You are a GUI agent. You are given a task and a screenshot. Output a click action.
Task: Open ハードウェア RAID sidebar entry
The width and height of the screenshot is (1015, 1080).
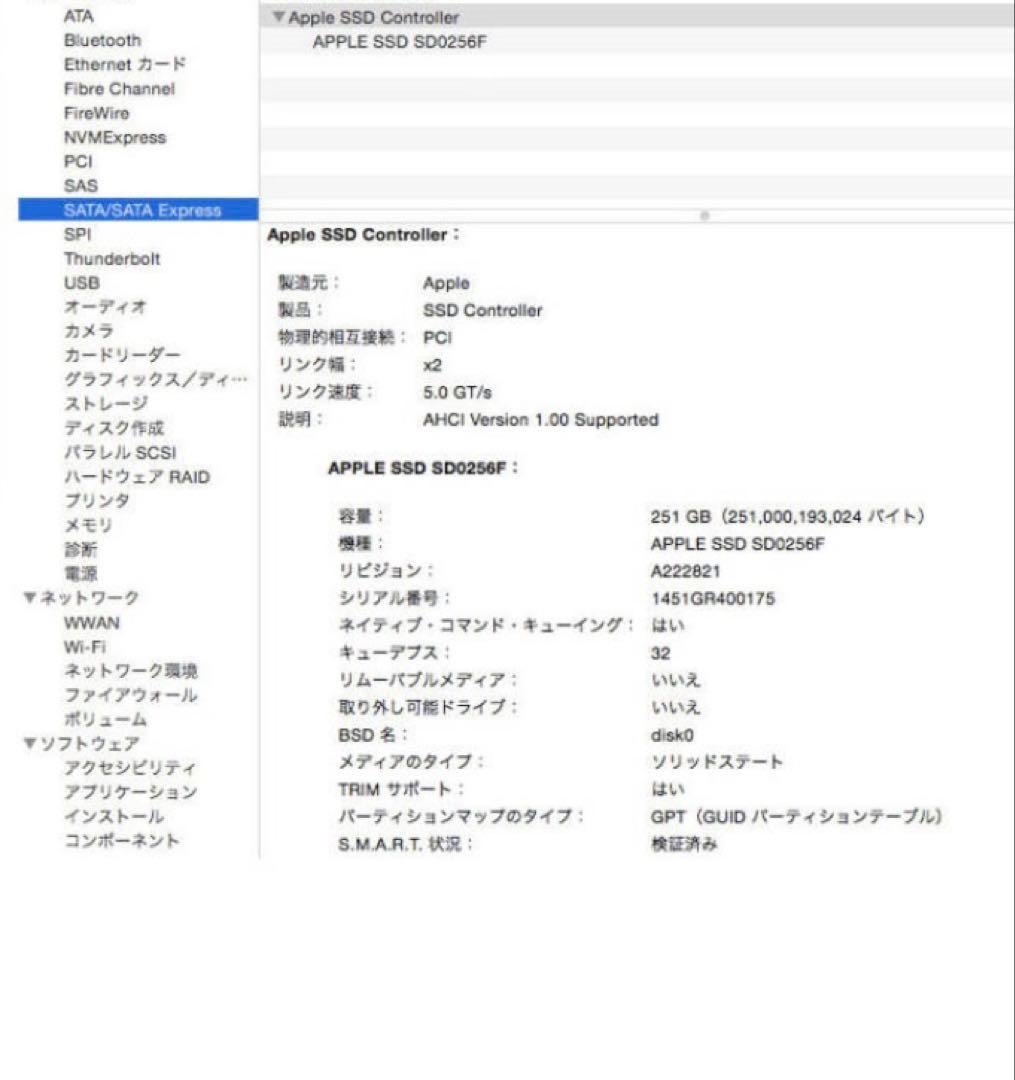tap(137, 477)
